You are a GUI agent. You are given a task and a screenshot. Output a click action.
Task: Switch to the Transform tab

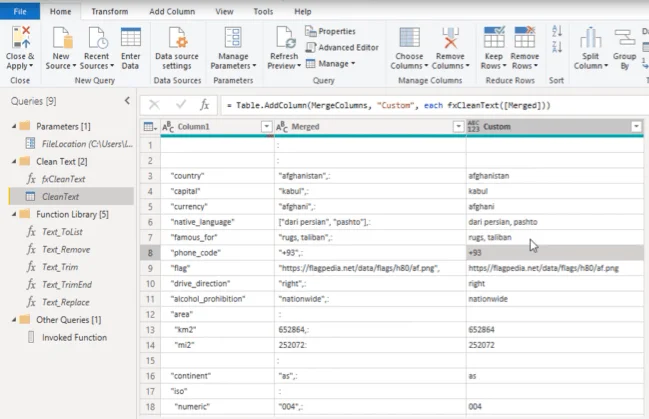[x=110, y=11]
